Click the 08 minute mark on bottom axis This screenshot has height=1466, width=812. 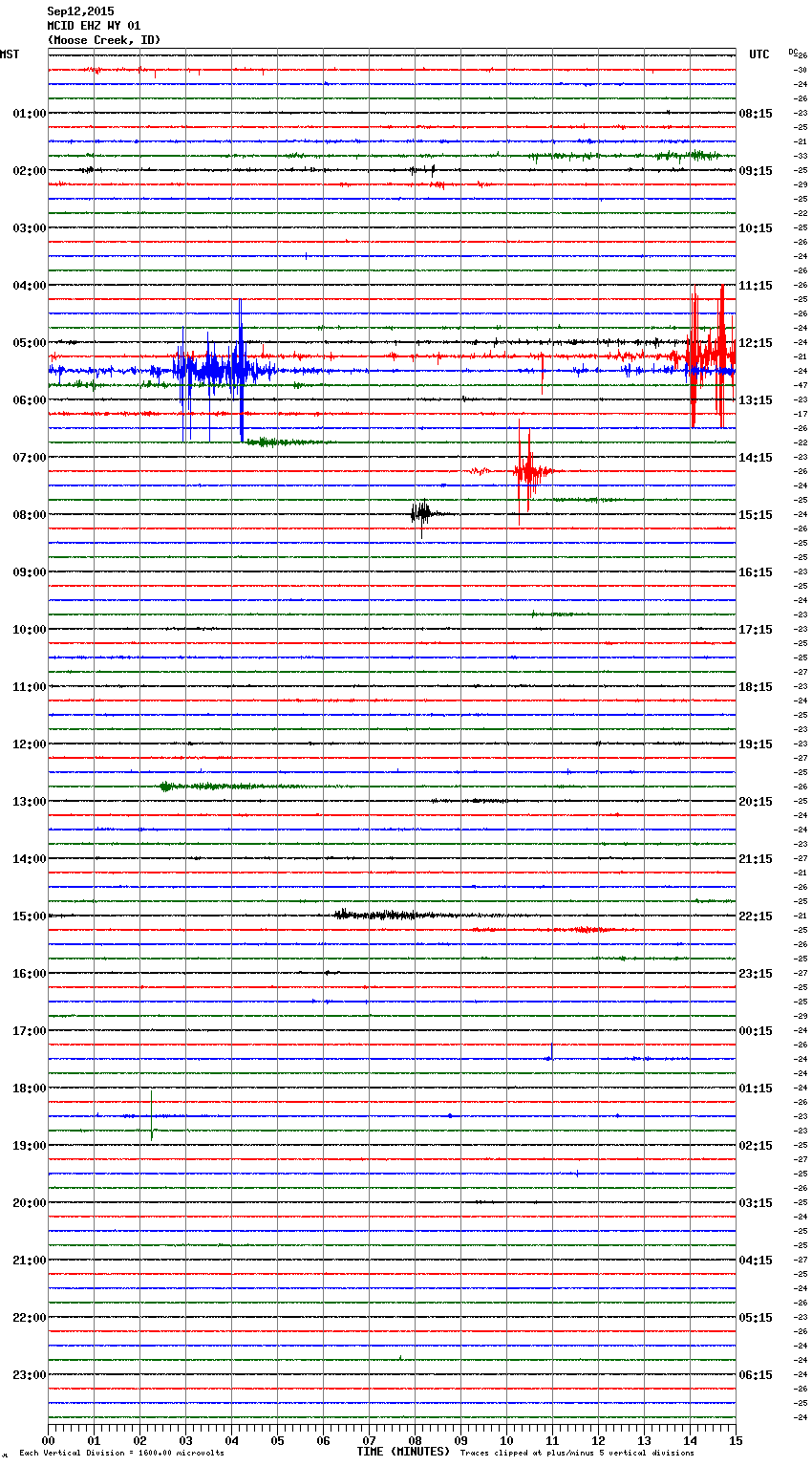[x=415, y=1440]
